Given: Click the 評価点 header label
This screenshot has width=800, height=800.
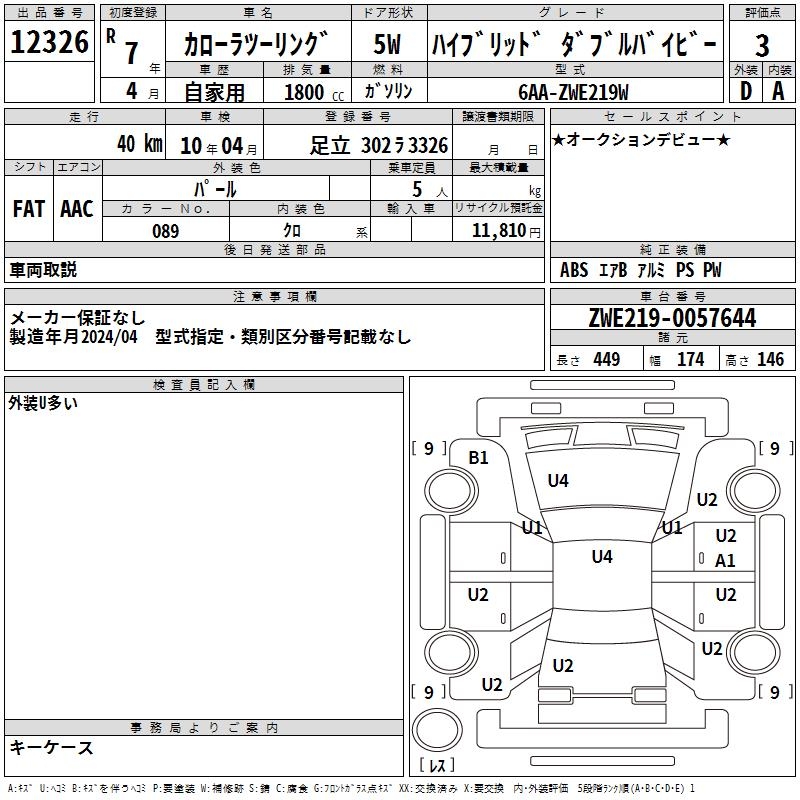Looking at the screenshot, I should click(762, 13).
